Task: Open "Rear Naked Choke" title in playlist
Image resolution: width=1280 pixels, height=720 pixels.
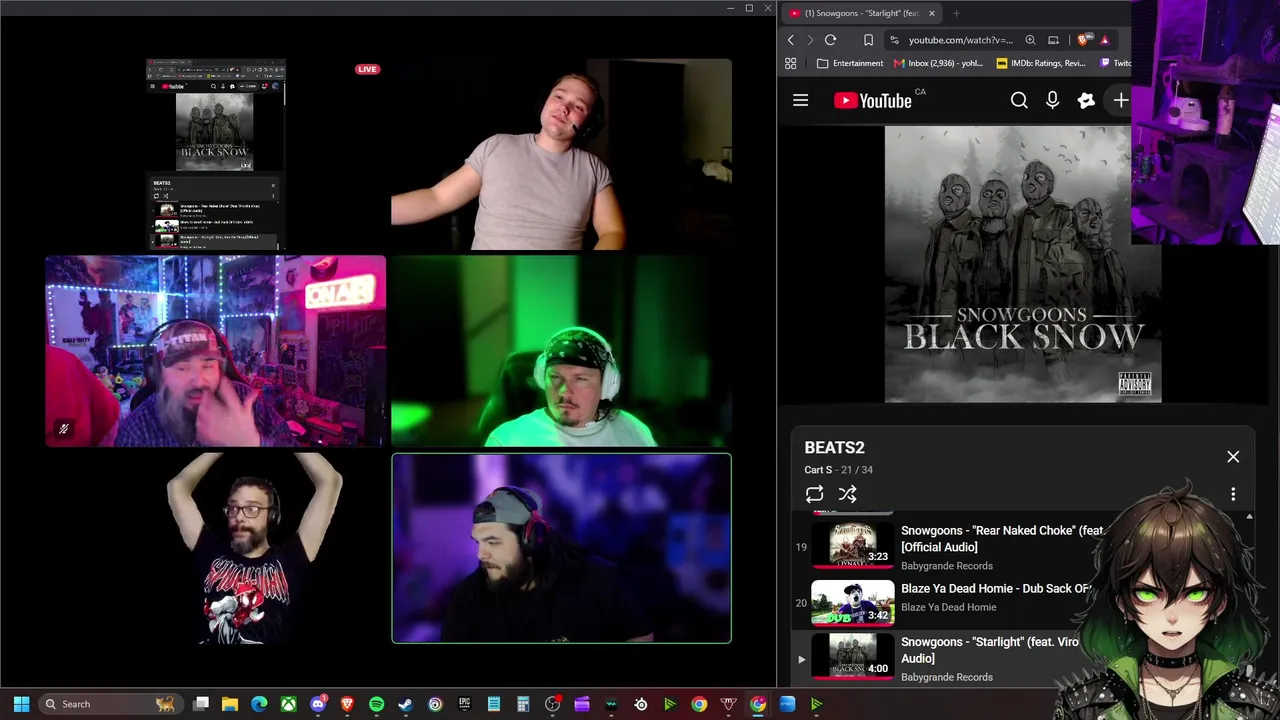Action: [x=1001, y=539]
